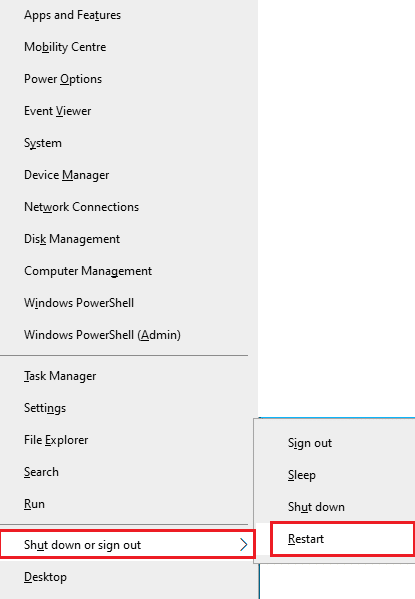
Task: Click Restart in the submenu
Action: 342,539
